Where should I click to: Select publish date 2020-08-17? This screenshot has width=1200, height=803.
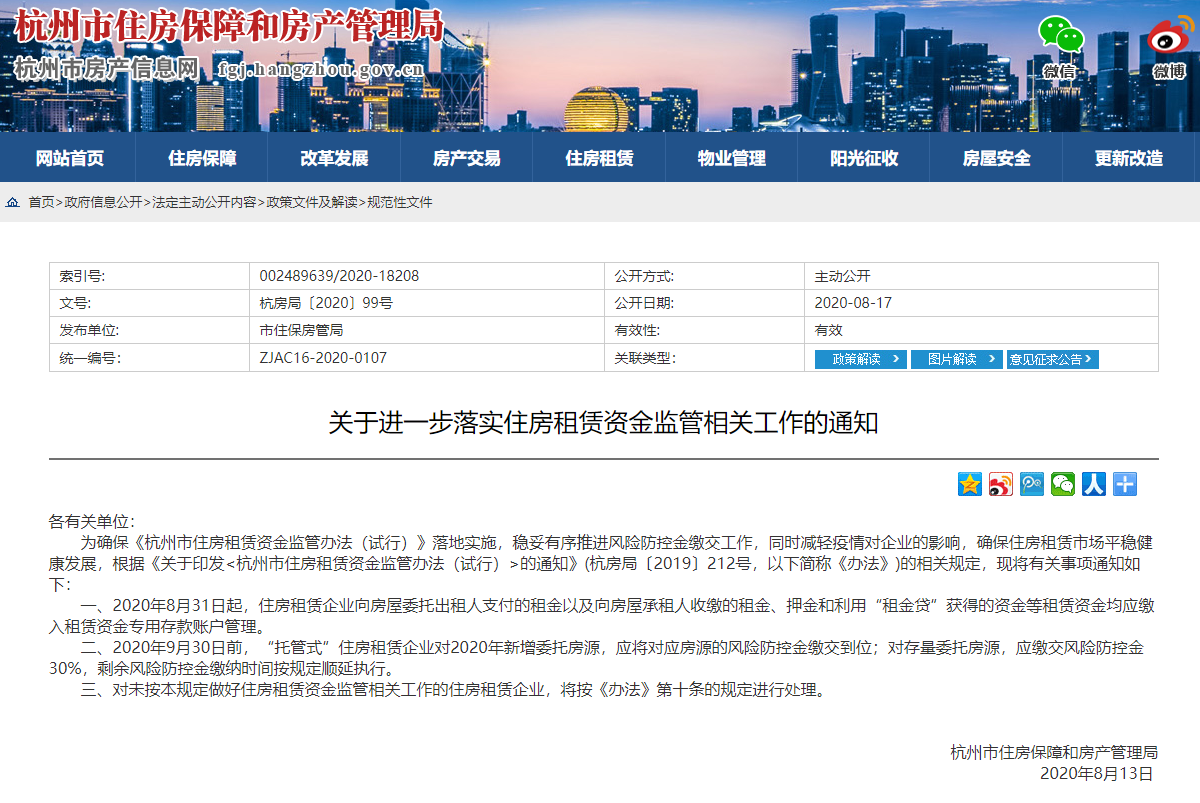pyautogui.click(x=853, y=303)
